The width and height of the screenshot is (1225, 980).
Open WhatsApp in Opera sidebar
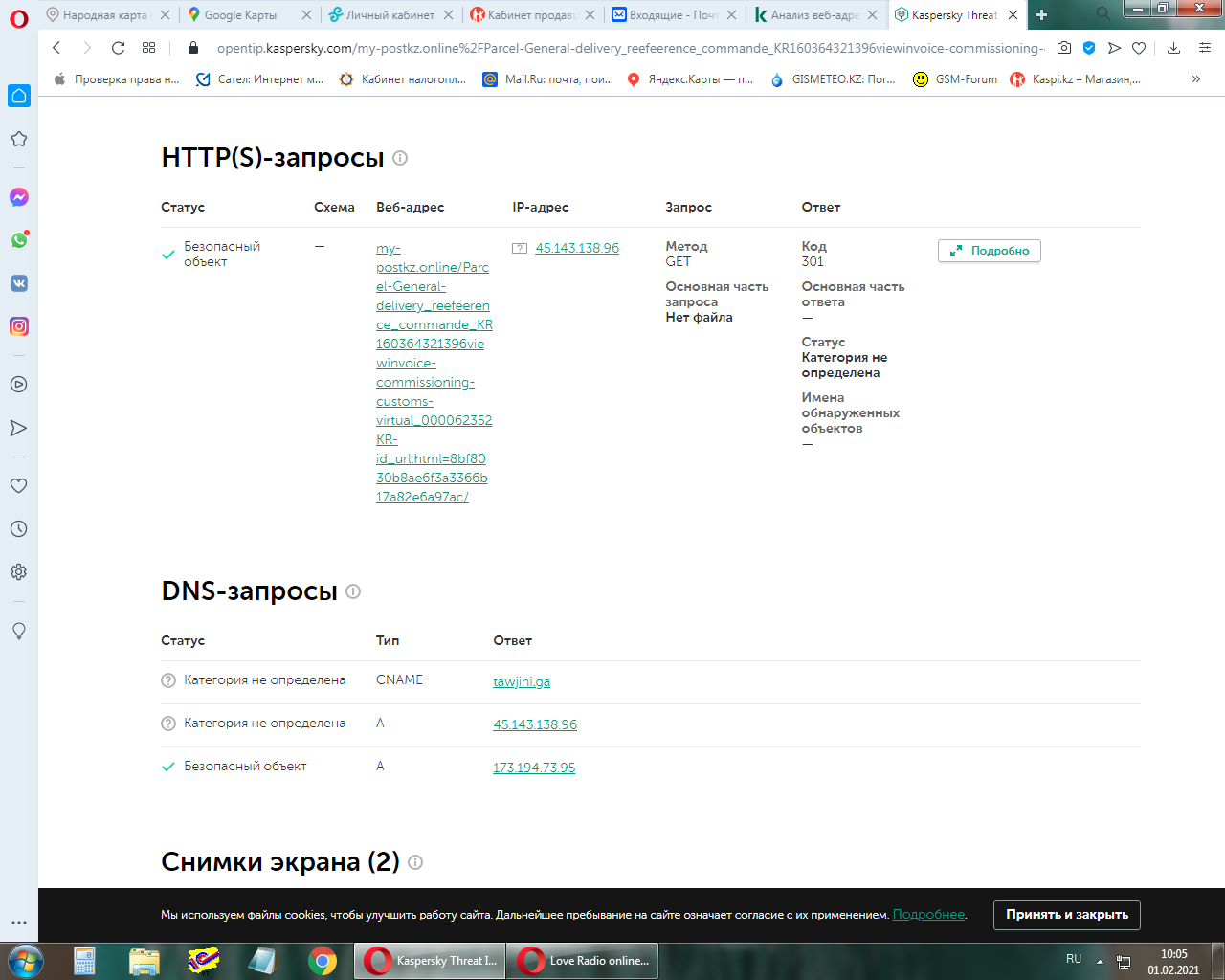[19, 240]
